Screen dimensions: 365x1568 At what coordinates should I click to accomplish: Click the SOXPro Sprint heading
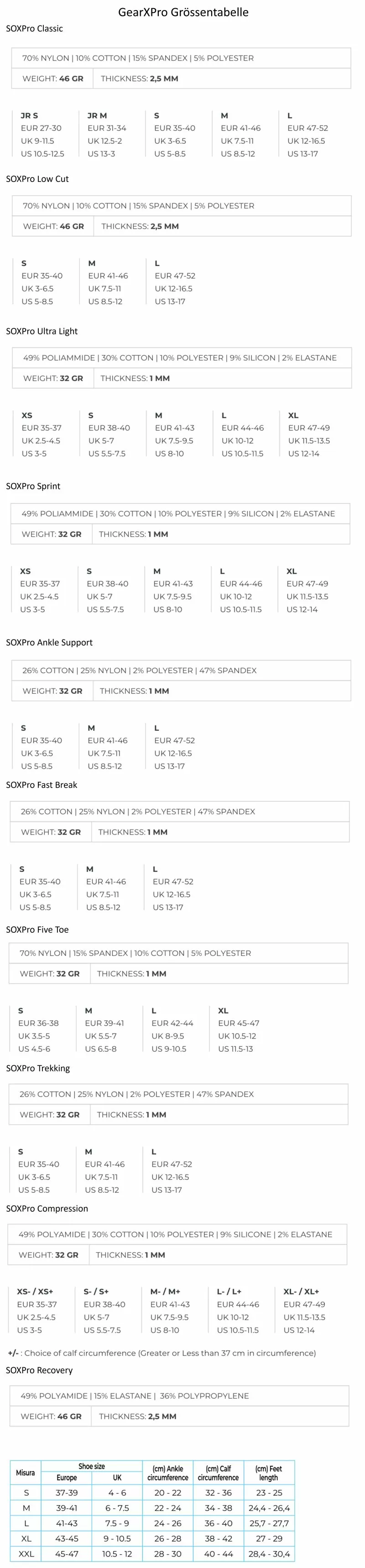[x=33, y=486]
